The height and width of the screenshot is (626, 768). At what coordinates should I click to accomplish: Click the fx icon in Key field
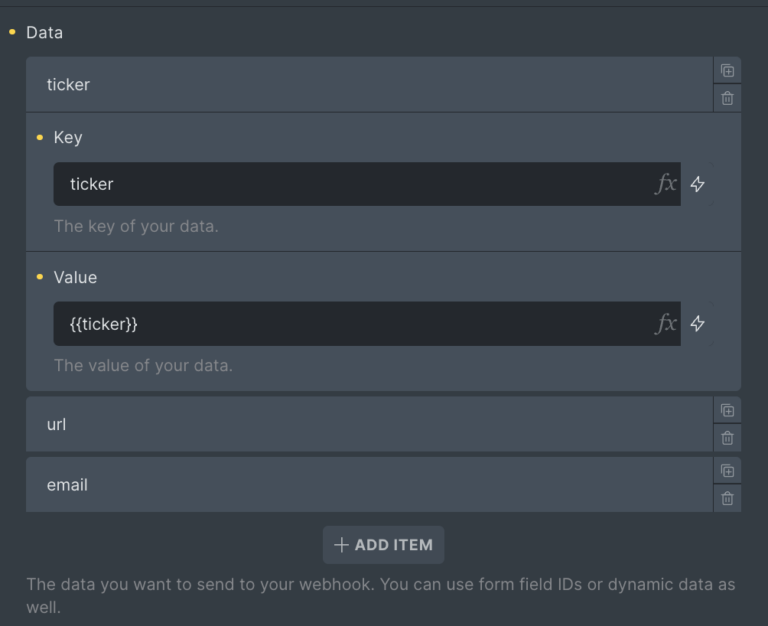(665, 184)
